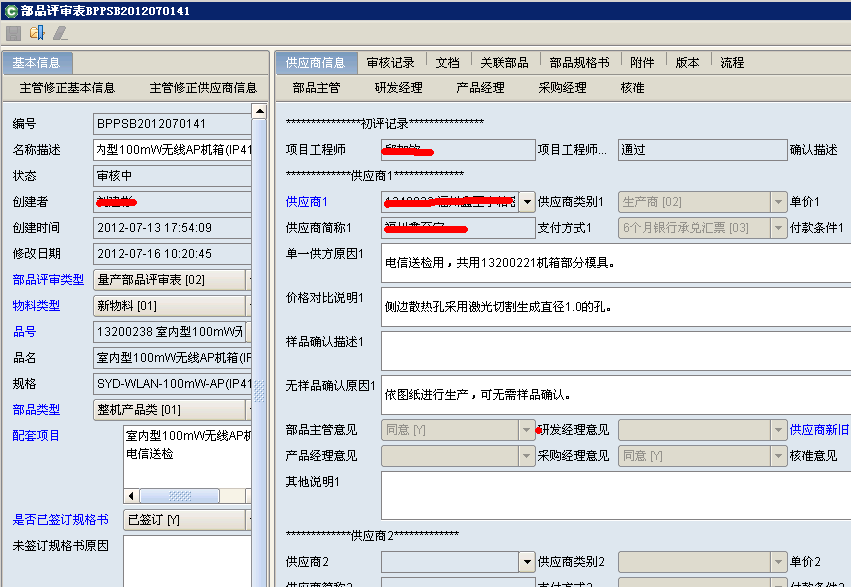
Task: Select the 流程 tab
Action: pyautogui.click(x=732, y=62)
